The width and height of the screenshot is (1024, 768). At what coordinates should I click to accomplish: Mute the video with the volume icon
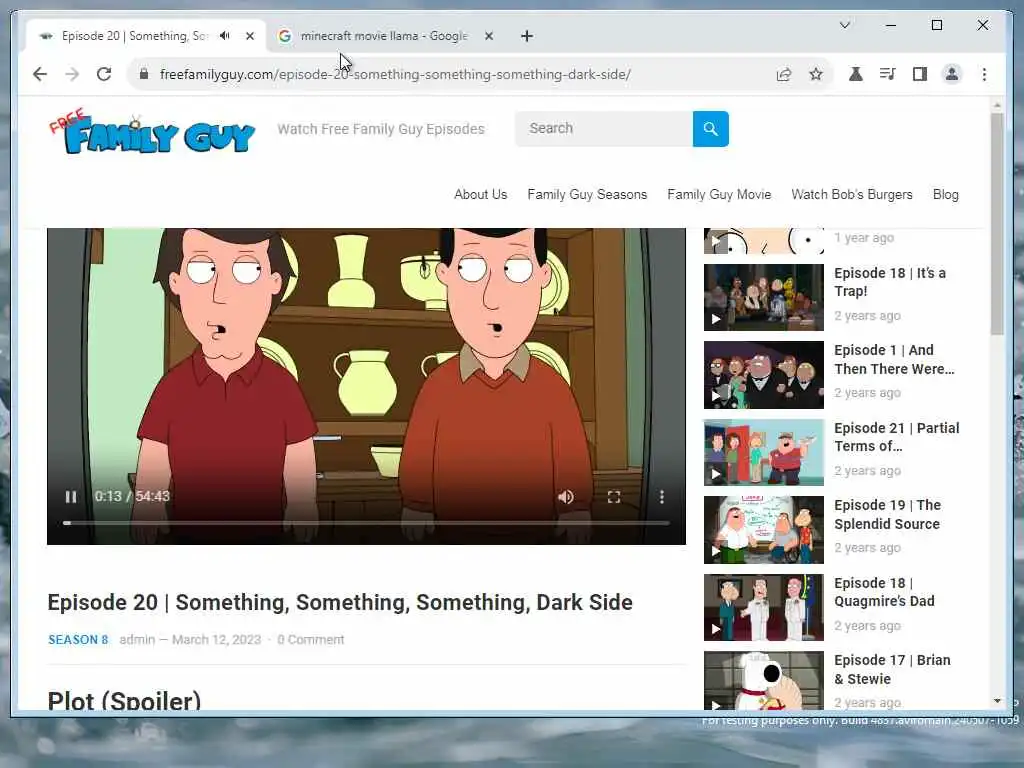(566, 497)
